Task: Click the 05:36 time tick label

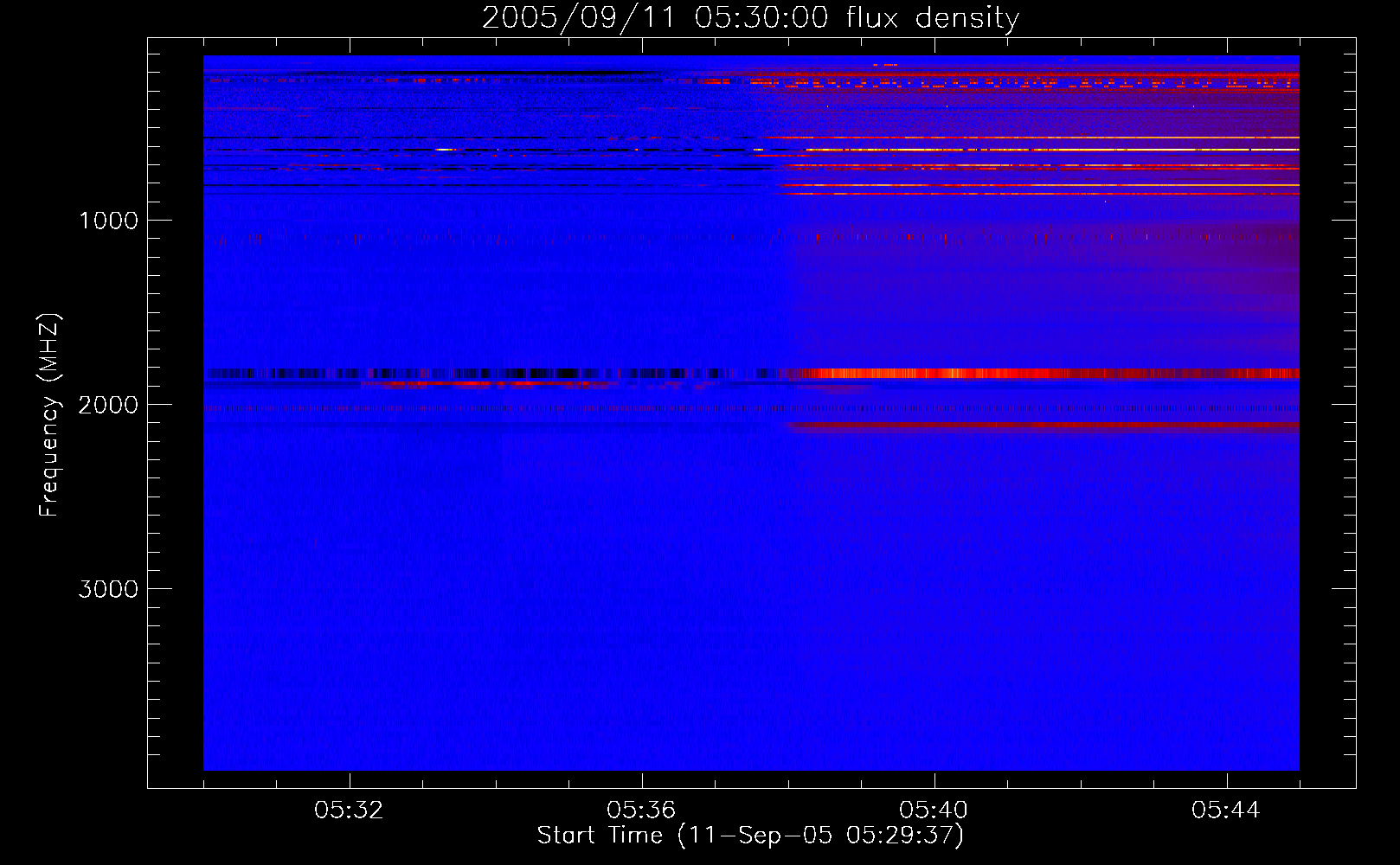Action: [x=641, y=811]
